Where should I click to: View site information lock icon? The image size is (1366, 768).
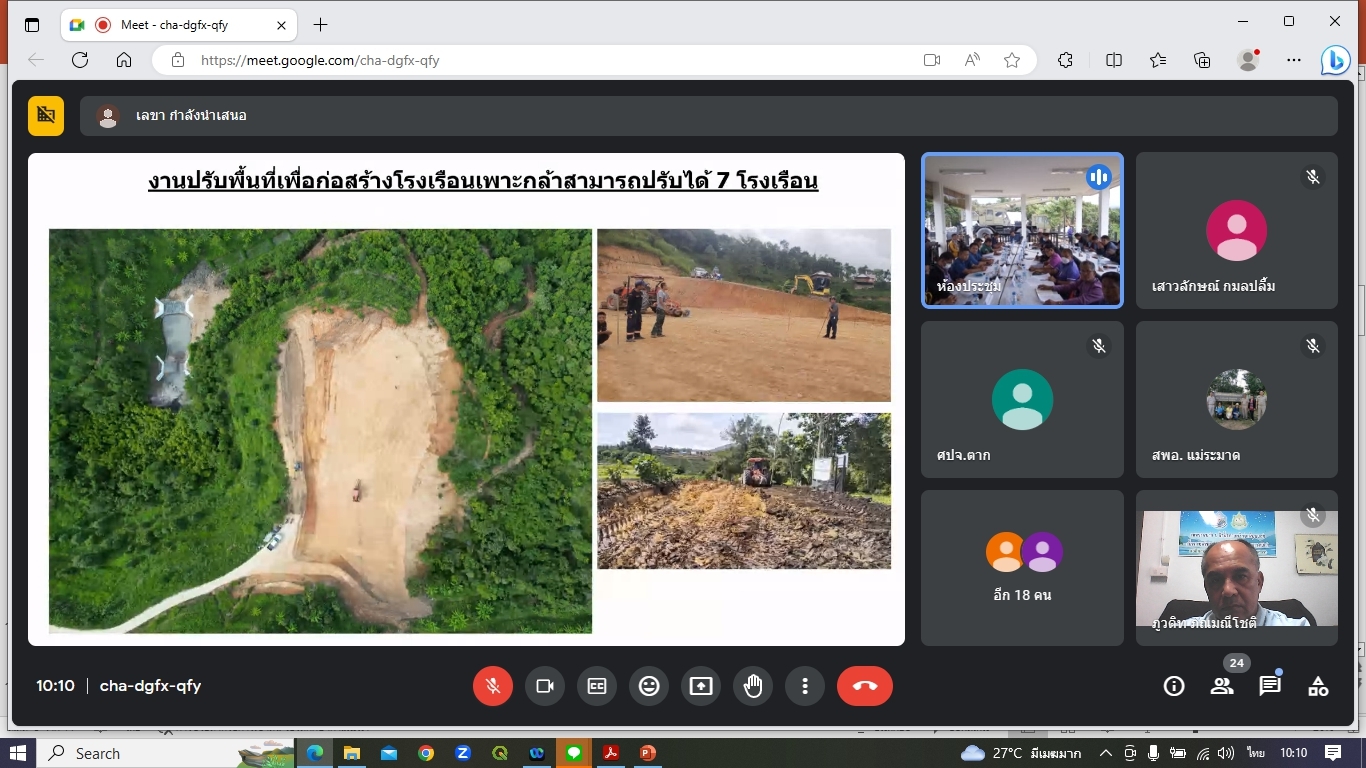[x=178, y=60]
